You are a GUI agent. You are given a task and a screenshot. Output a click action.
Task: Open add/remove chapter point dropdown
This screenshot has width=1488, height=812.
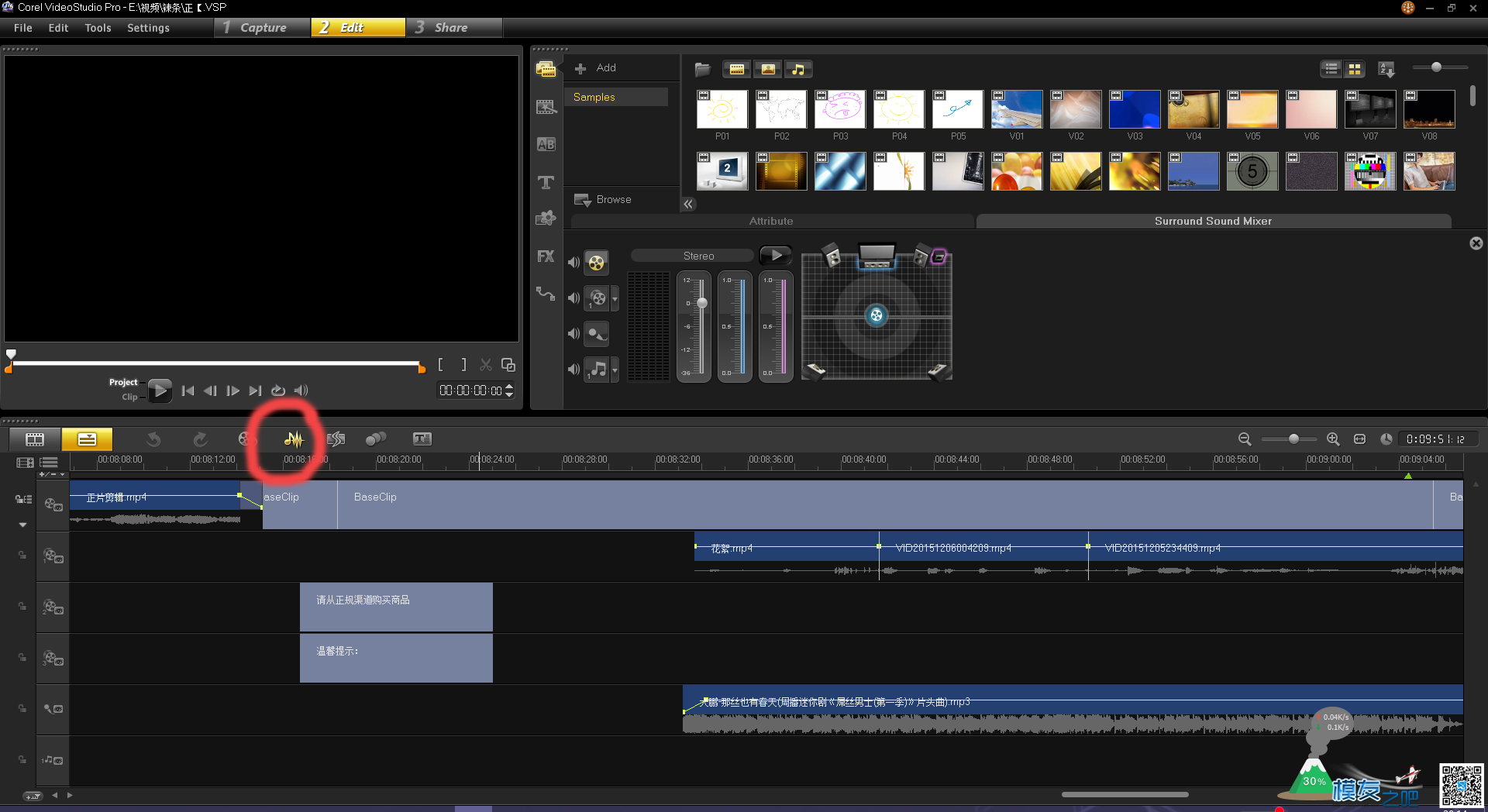tap(53, 474)
